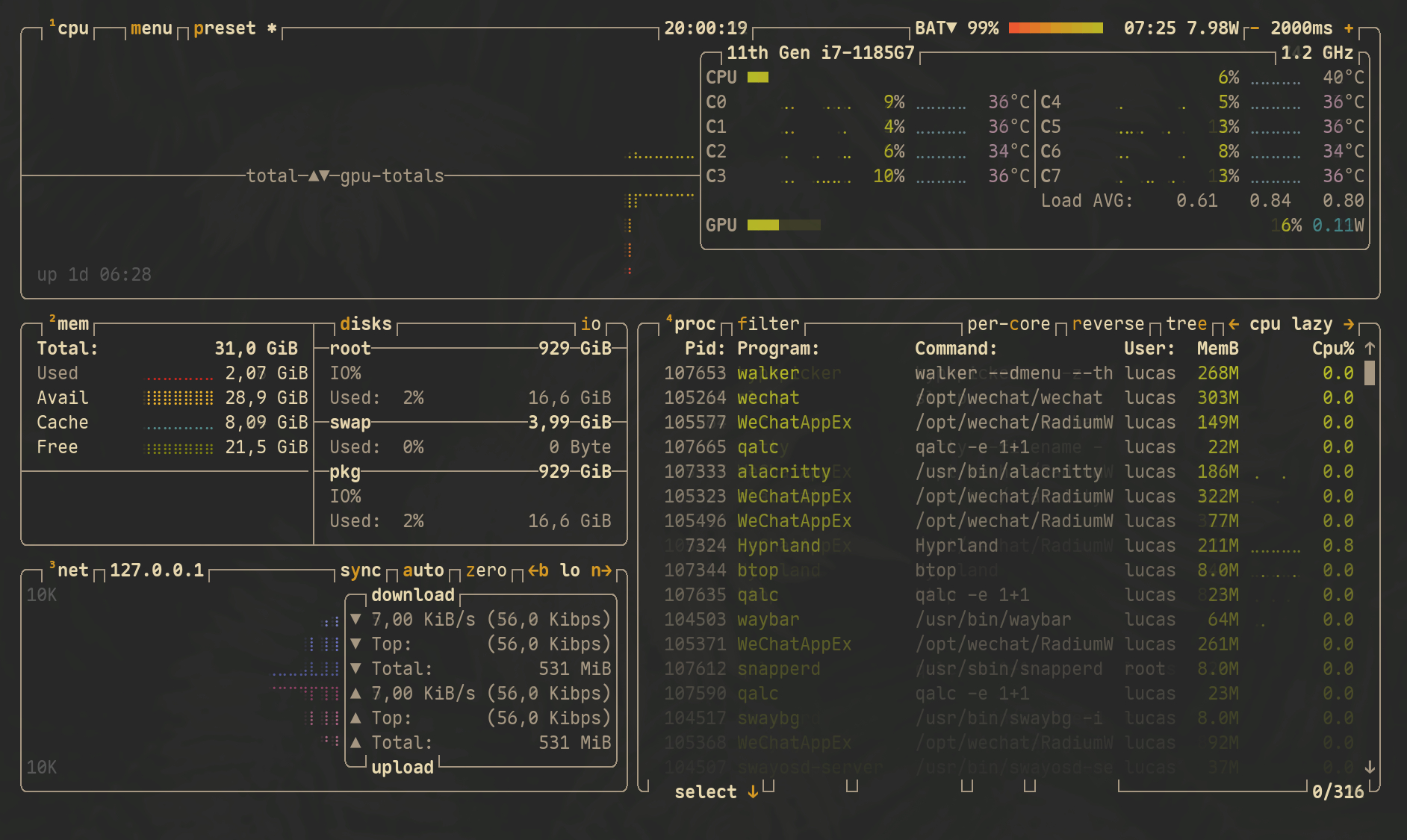This screenshot has height=840, width=1407.
Task: Switch to next network interface
Action: pos(601,570)
